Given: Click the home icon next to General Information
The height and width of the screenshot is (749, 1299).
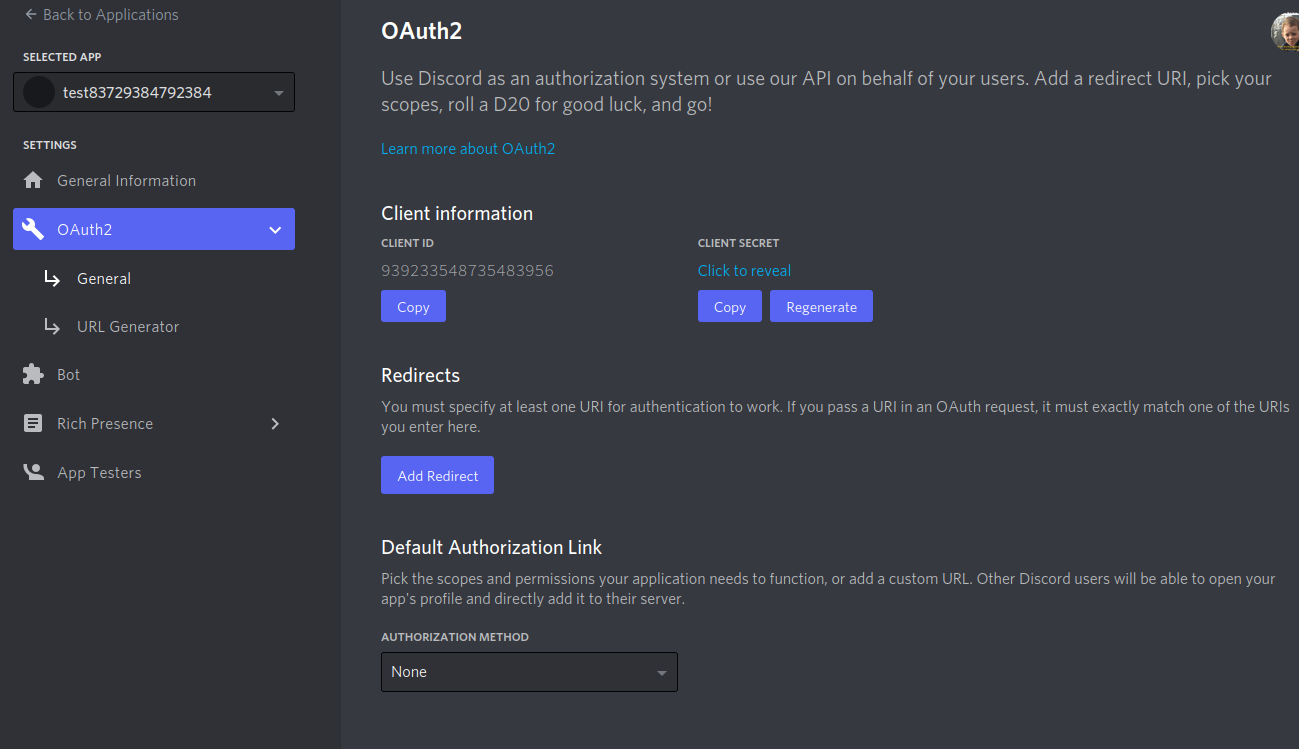Looking at the screenshot, I should click(x=33, y=180).
